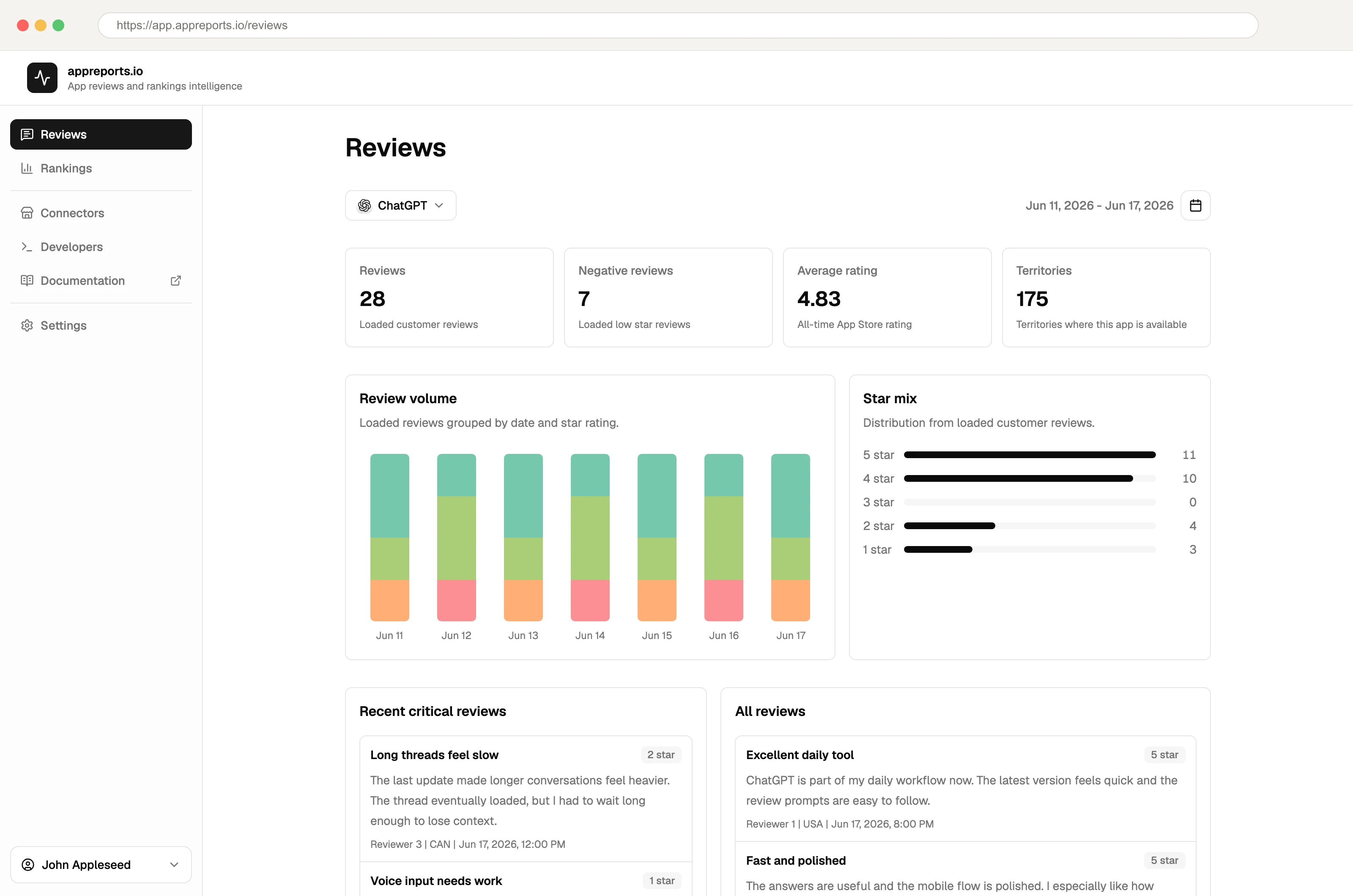The height and width of the screenshot is (896, 1353).
Task: Click the 5 star count '11'
Action: [1189, 455]
